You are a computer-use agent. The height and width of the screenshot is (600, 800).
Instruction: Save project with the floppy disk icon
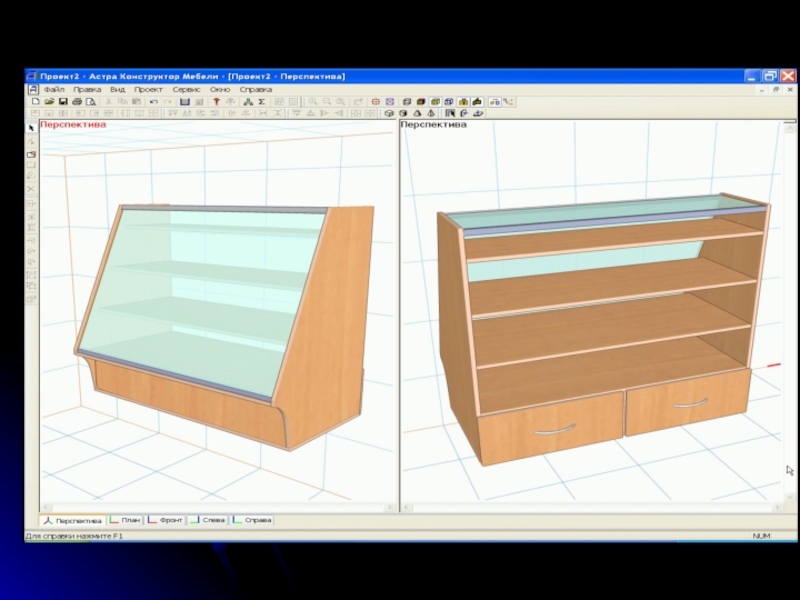pyautogui.click(x=62, y=102)
